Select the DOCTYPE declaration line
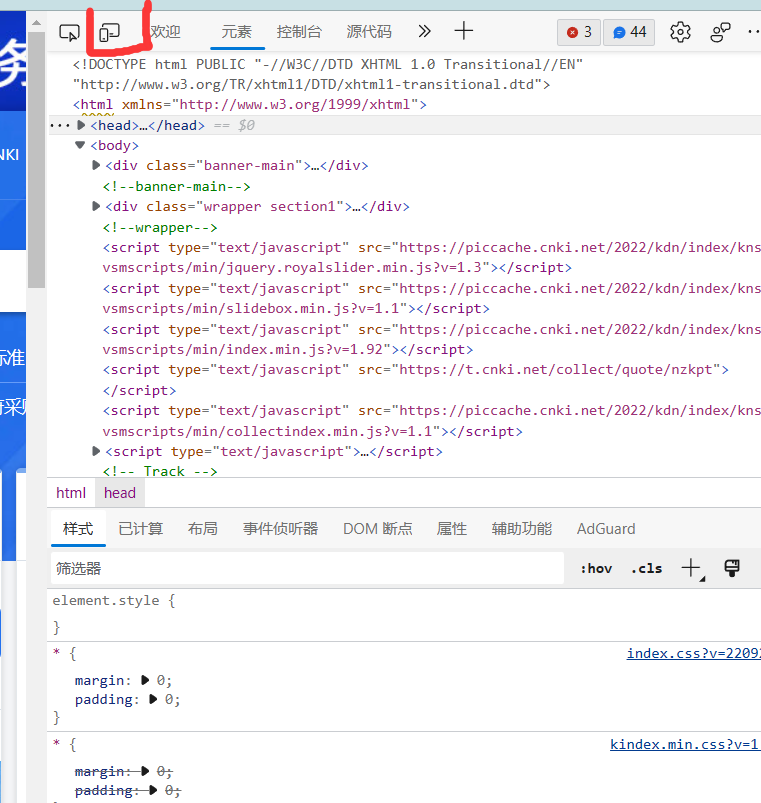 328,74
